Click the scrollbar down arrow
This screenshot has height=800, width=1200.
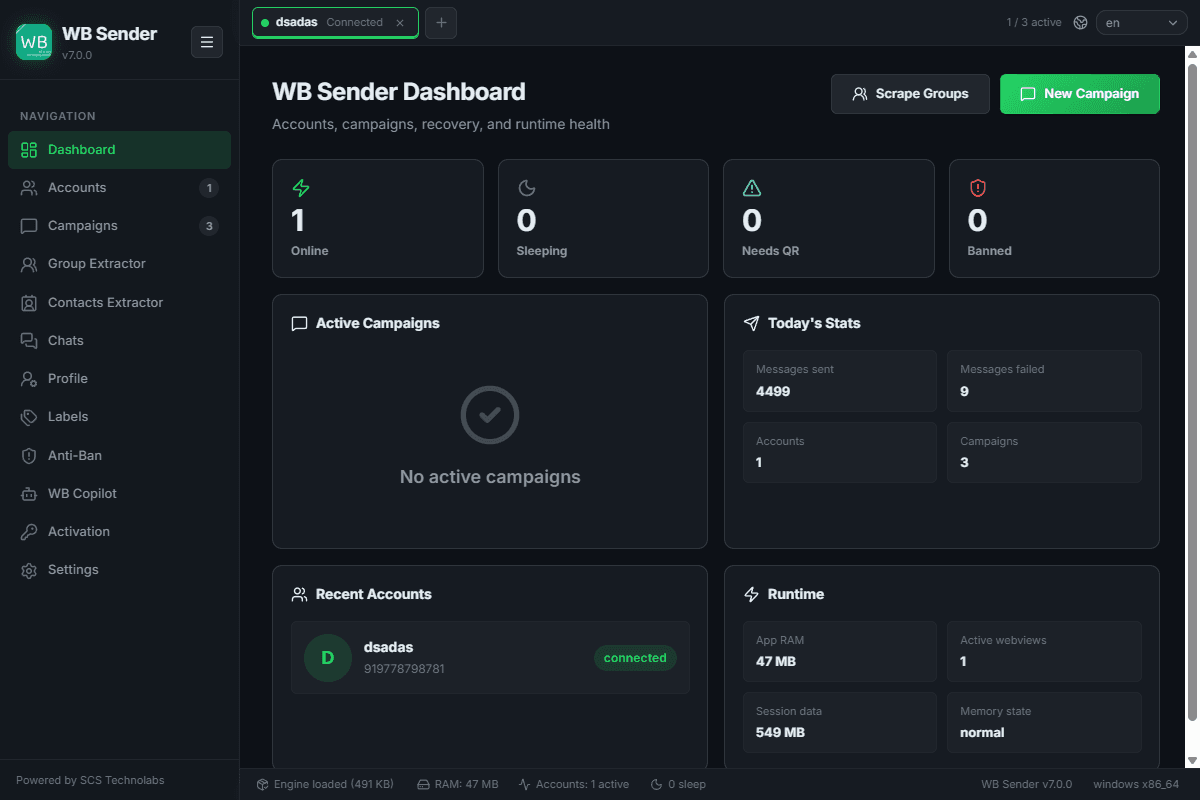(x=1192, y=760)
